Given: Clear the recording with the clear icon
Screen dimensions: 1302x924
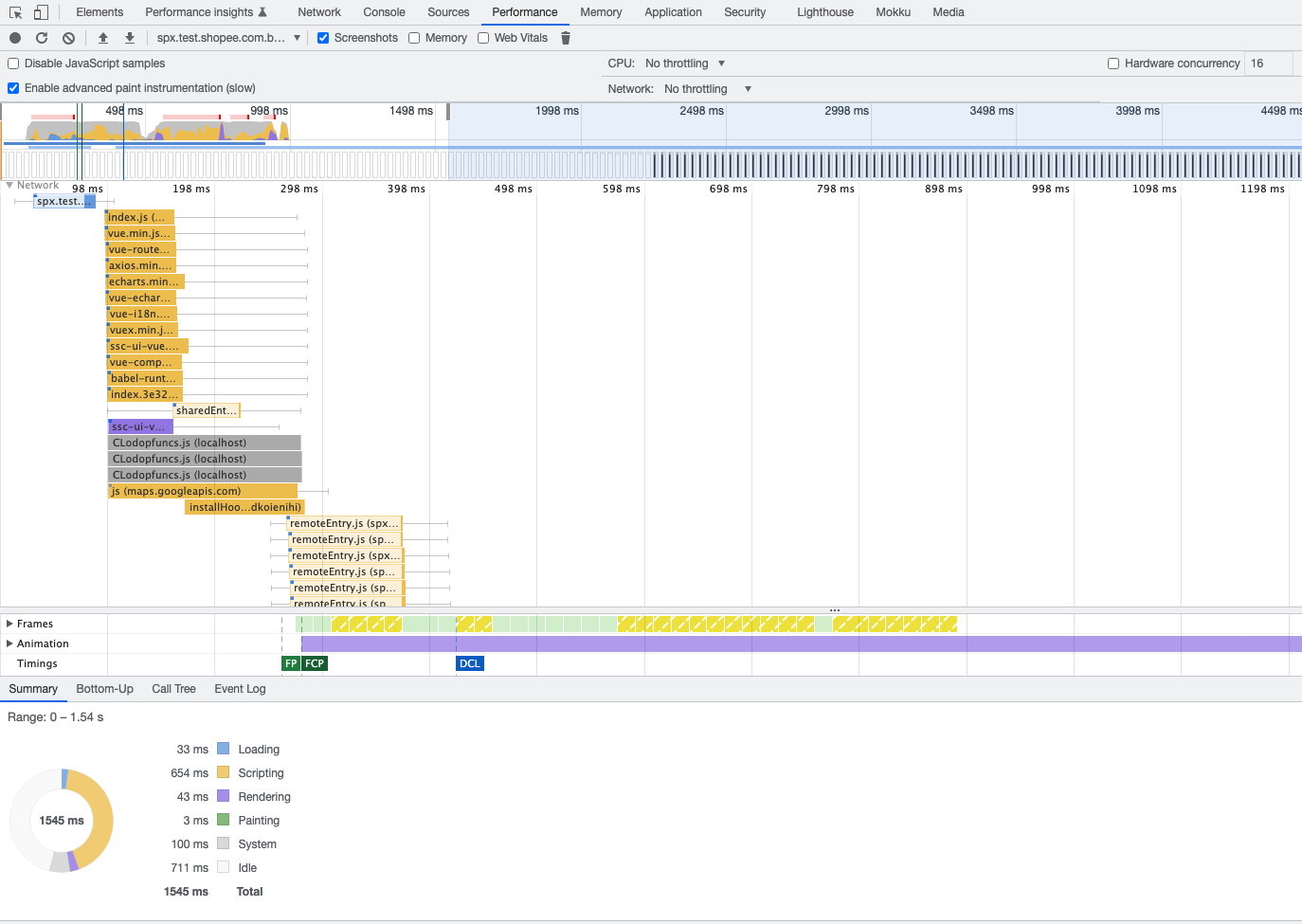Looking at the screenshot, I should pyautogui.click(x=68, y=38).
